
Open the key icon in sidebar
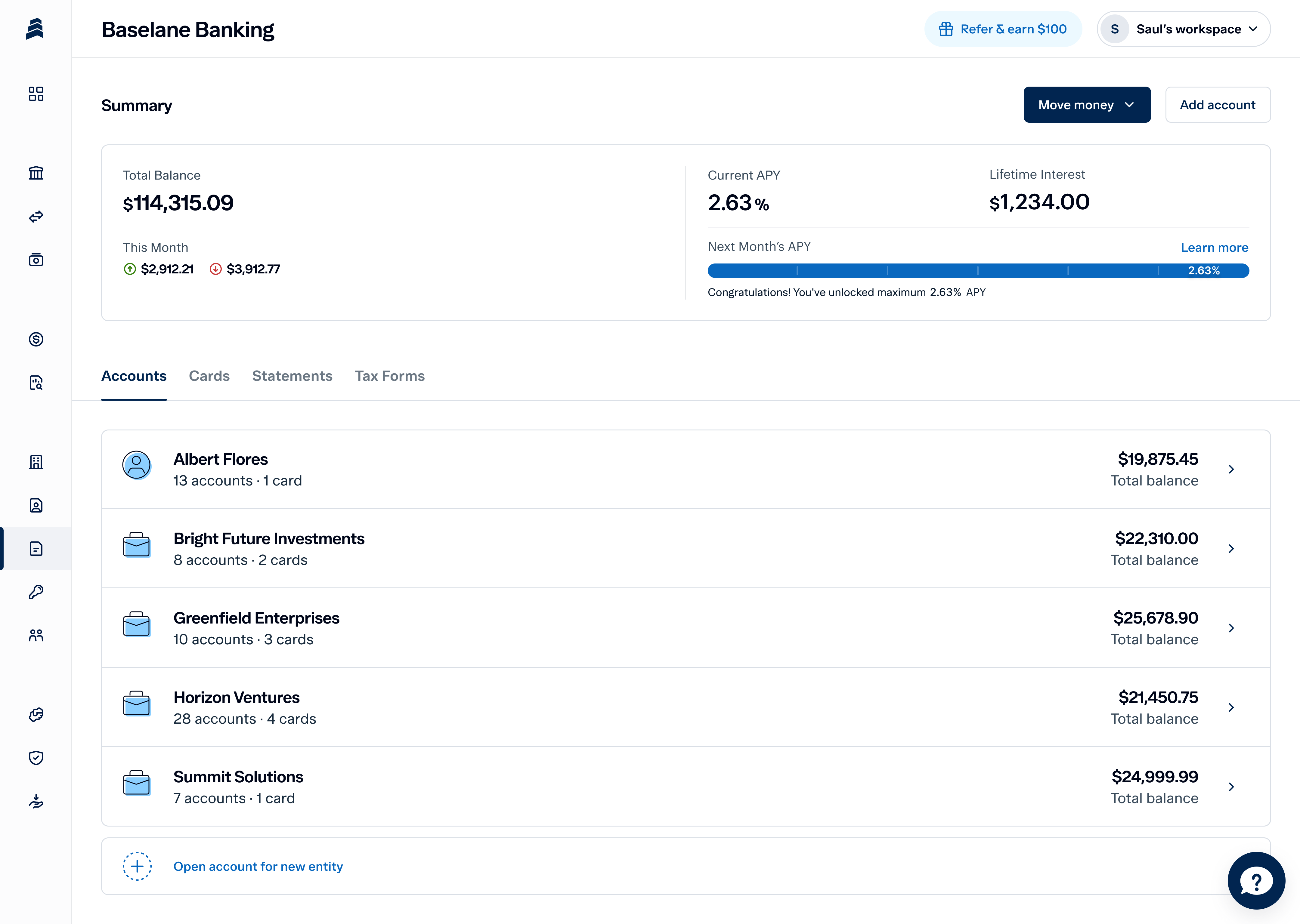click(36, 592)
